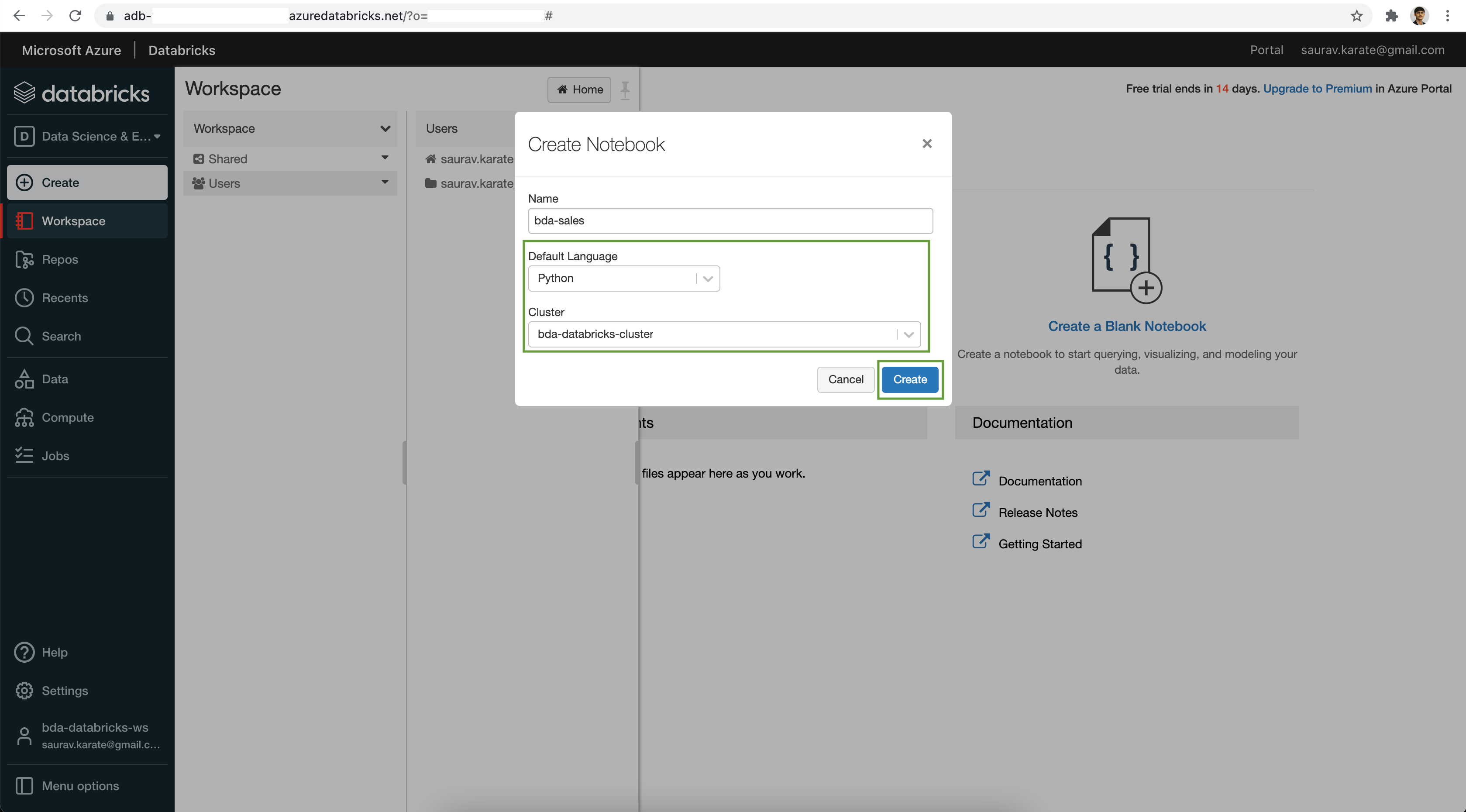Open Settings in the sidebar
This screenshot has width=1466, height=812.
coord(87,690)
